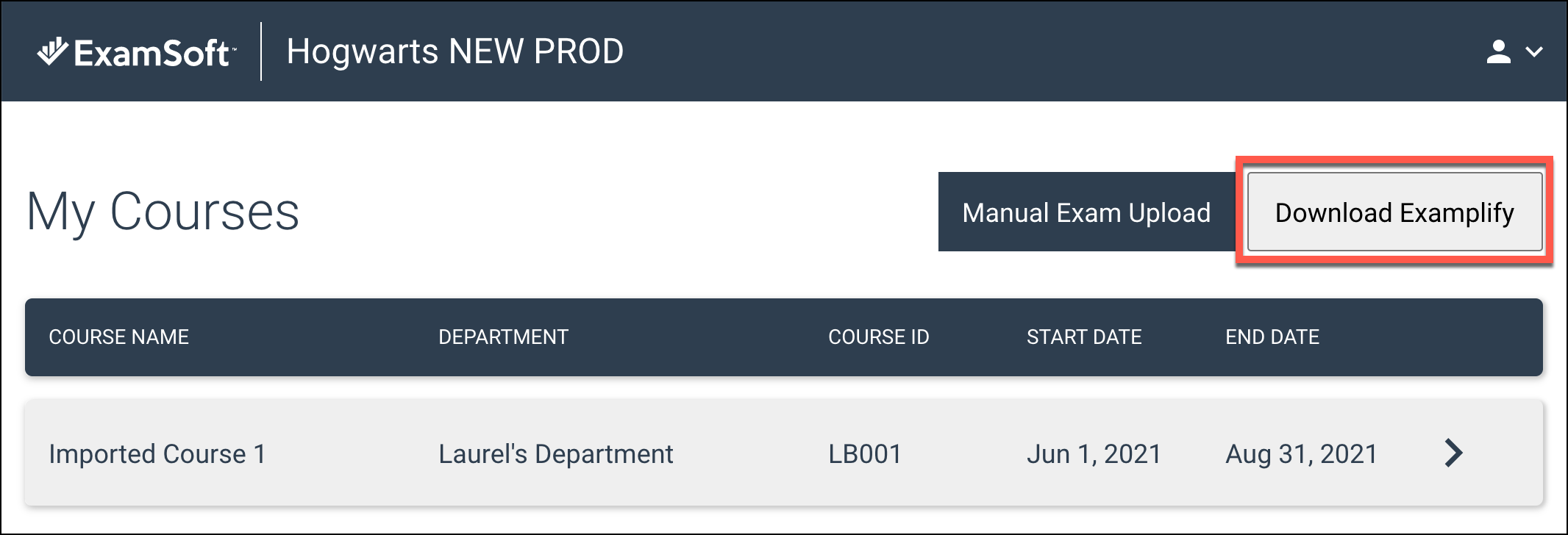
Task: Click the Aug 31, 2021 end date
Action: point(1301,454)
